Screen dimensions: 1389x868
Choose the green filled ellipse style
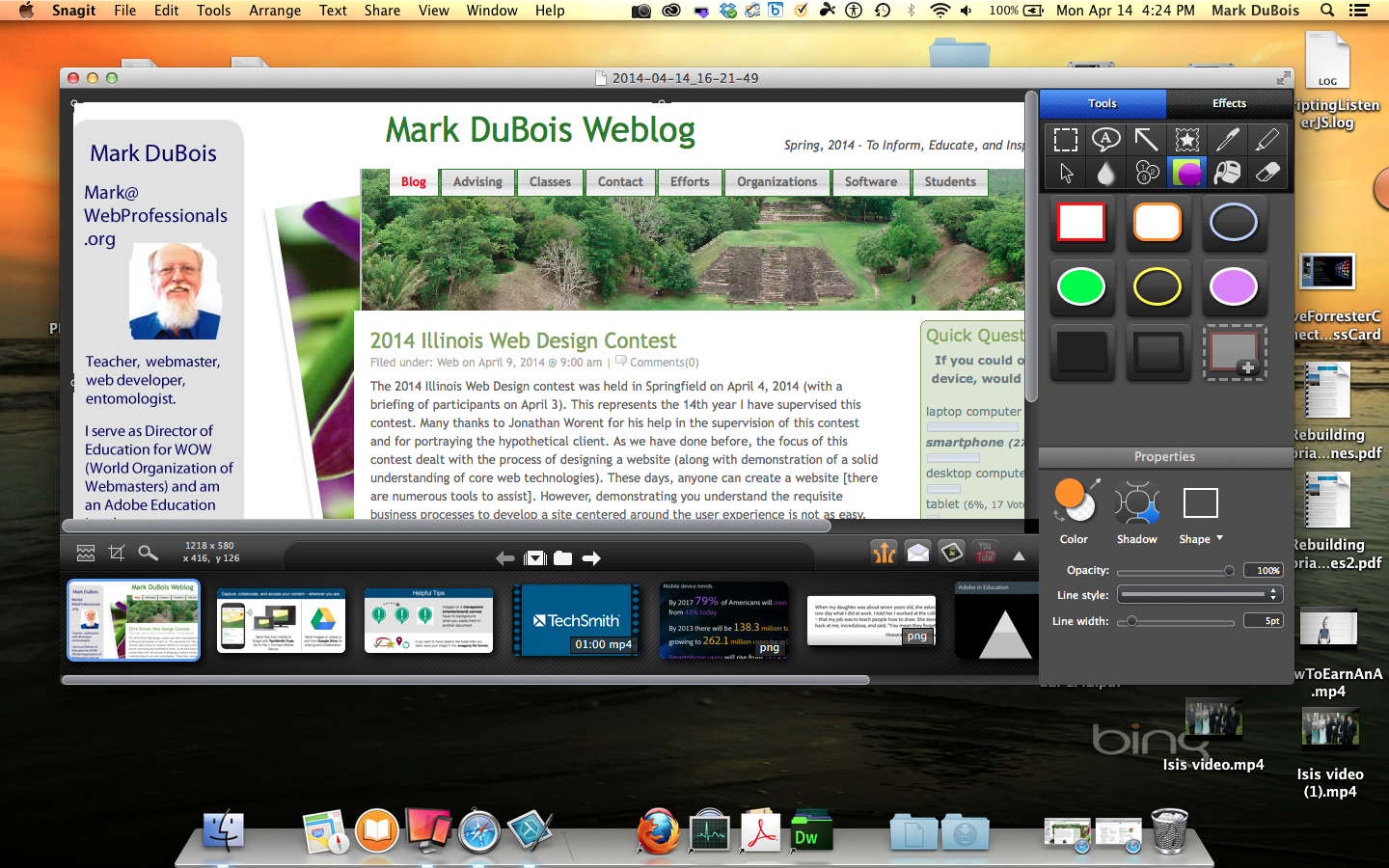tap(1081, 287)
